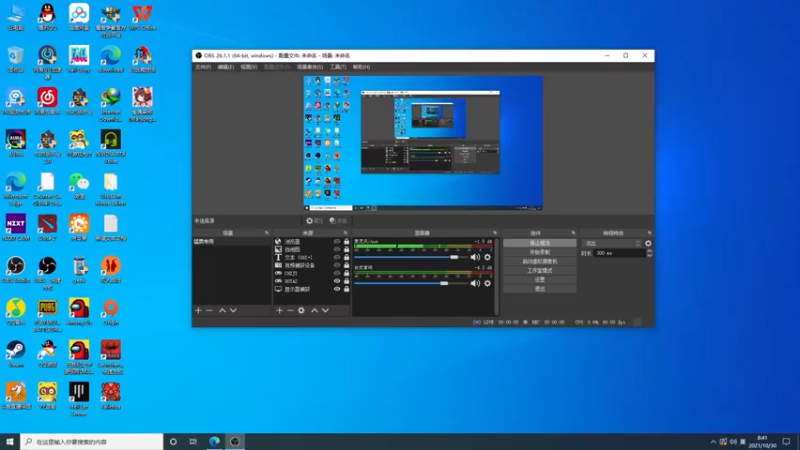Open 麦克风/Aux audio settings gear
800x450 pixels.
[x=487, y=257]
